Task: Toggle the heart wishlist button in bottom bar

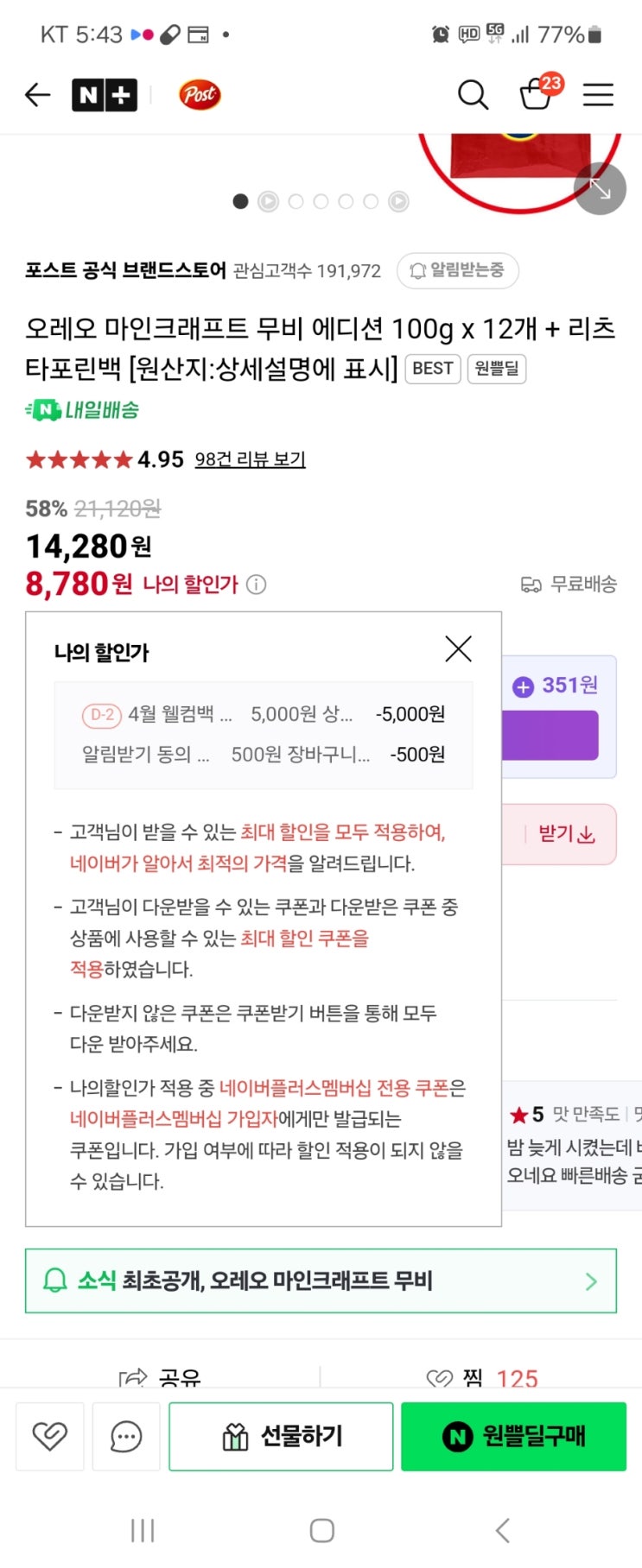Action: pyautogui.click(x=50, y=1436)
